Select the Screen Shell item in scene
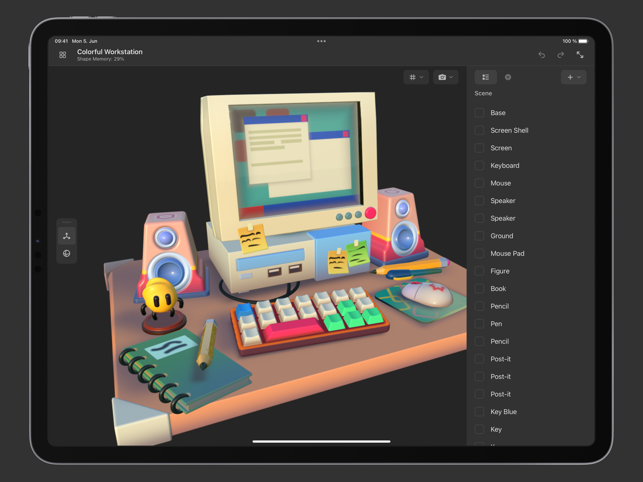 [x=509, y=131]
